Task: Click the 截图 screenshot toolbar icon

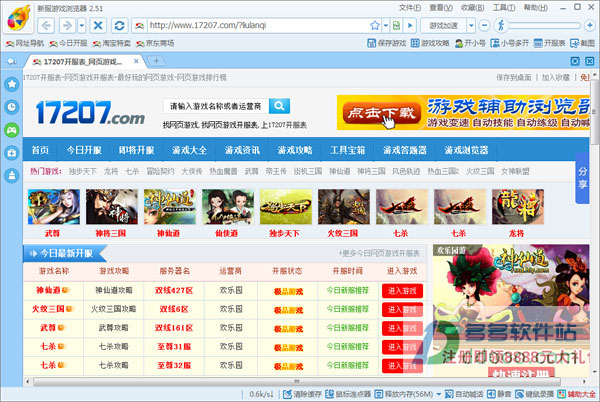Action: pyautogui.click(x=582, y=43)
